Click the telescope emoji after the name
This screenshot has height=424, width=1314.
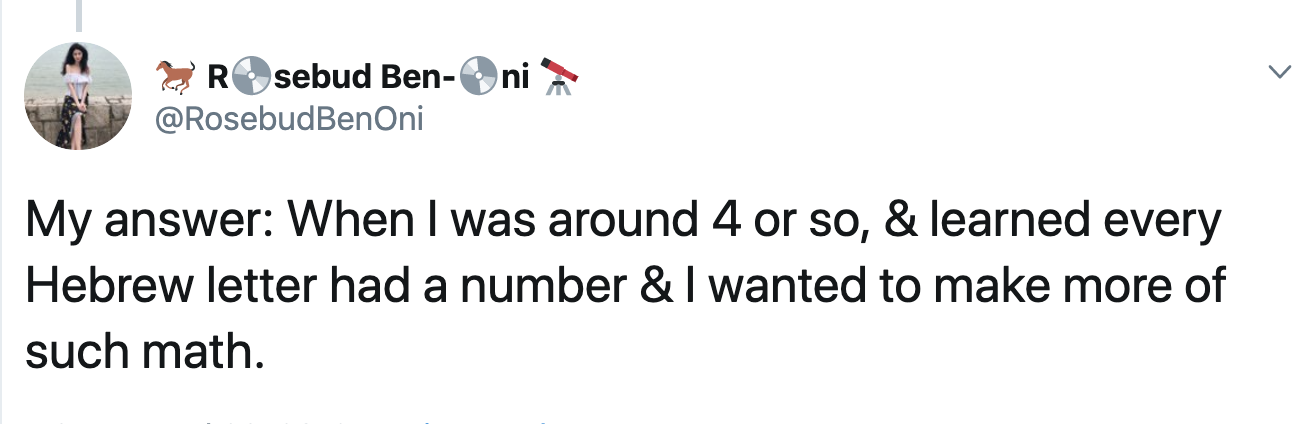coord(558,75)
